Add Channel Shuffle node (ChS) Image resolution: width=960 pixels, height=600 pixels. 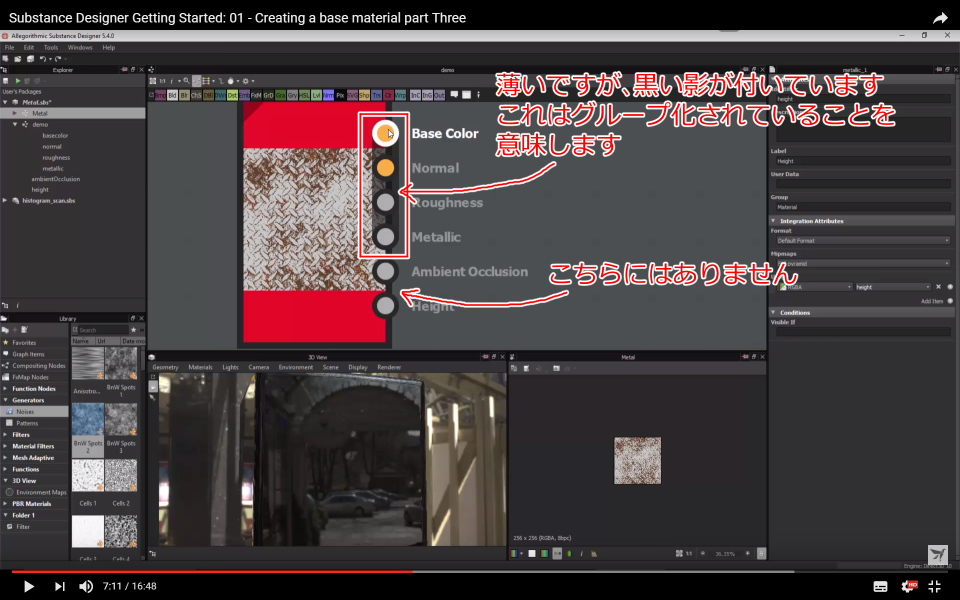coord(196,96)
